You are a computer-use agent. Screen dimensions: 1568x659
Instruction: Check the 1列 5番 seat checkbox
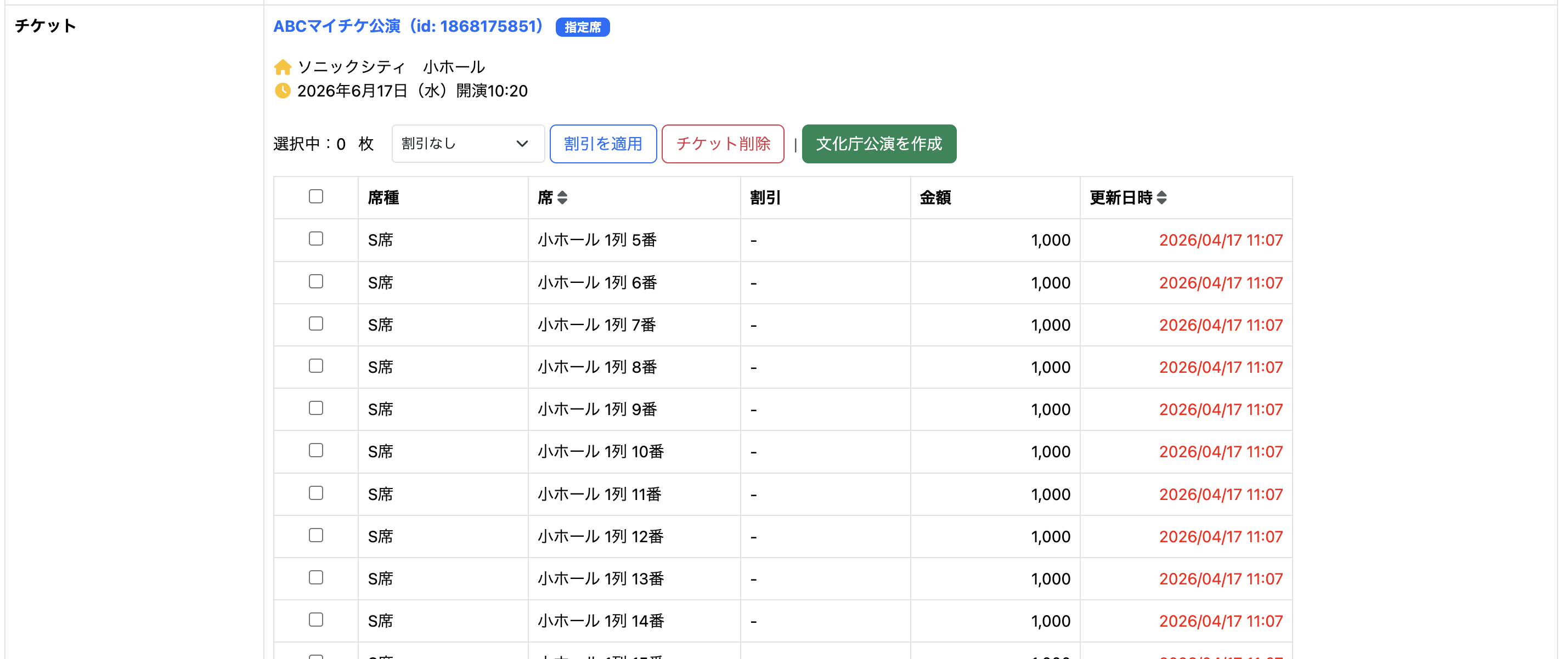coord(316,238)
